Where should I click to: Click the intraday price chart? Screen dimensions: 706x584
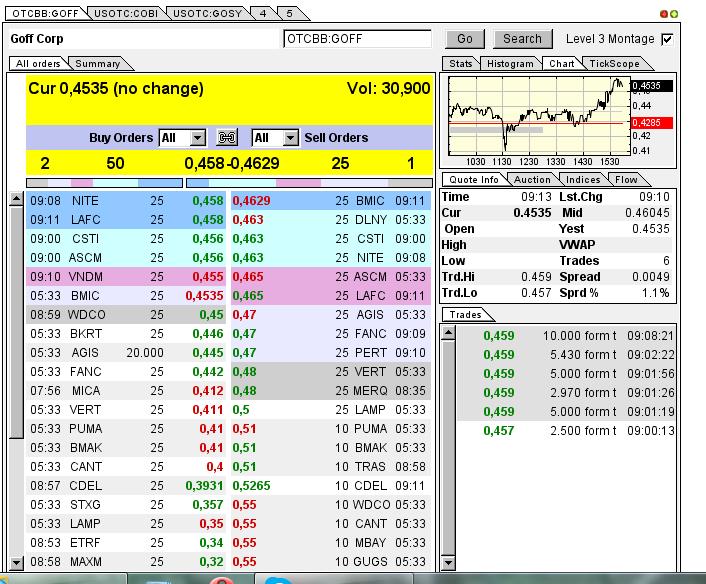(539, 115)
